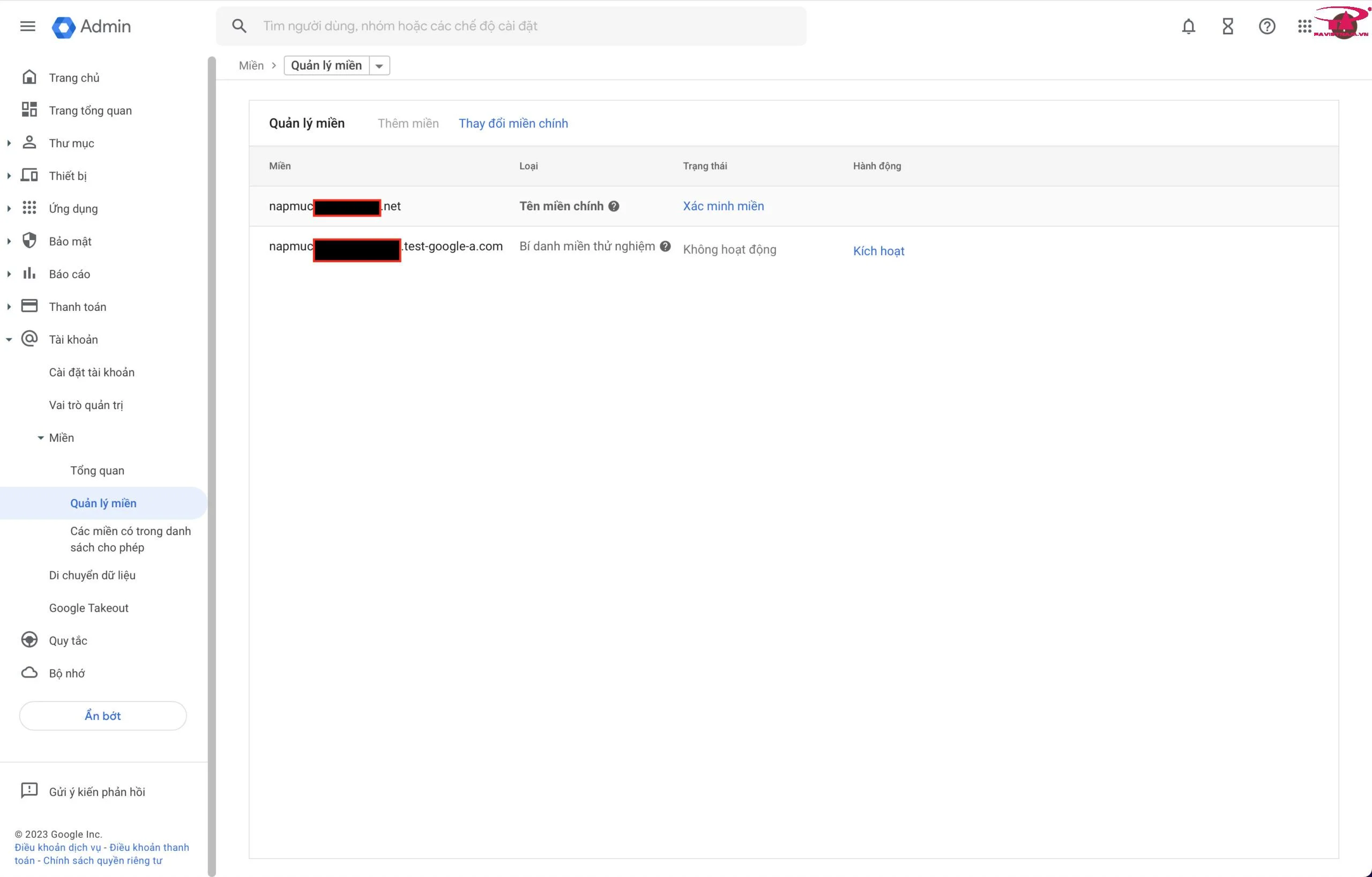
Task: Click the Trạng thái column header
Action: (705, 166)
